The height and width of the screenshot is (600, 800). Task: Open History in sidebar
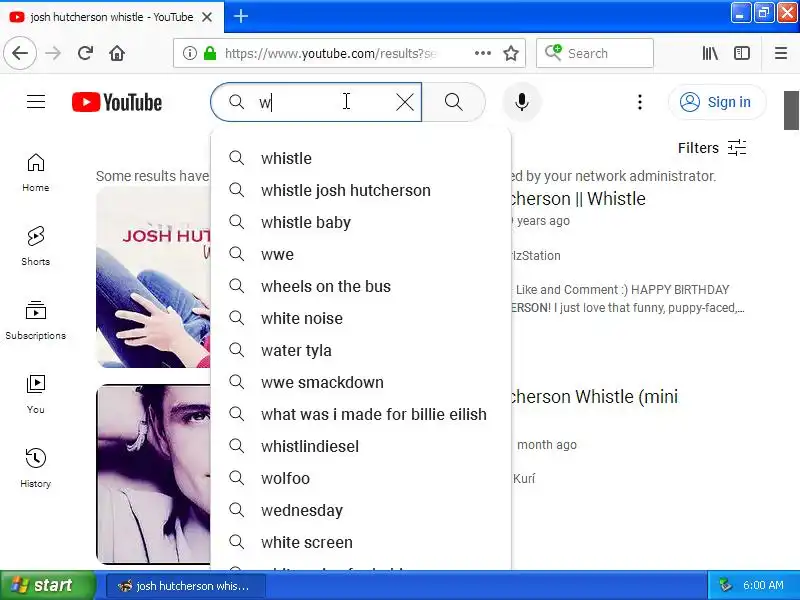tap(36, 468)
